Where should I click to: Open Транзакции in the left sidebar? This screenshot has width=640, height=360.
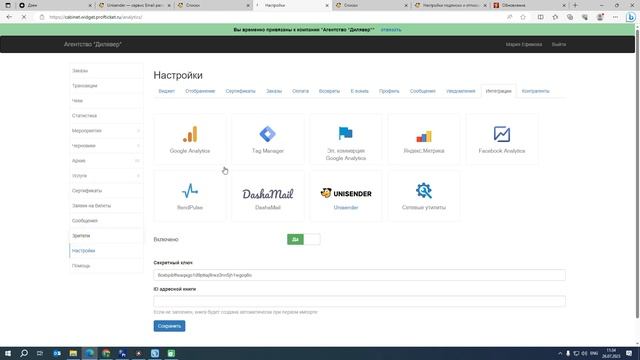pos(106,86)
